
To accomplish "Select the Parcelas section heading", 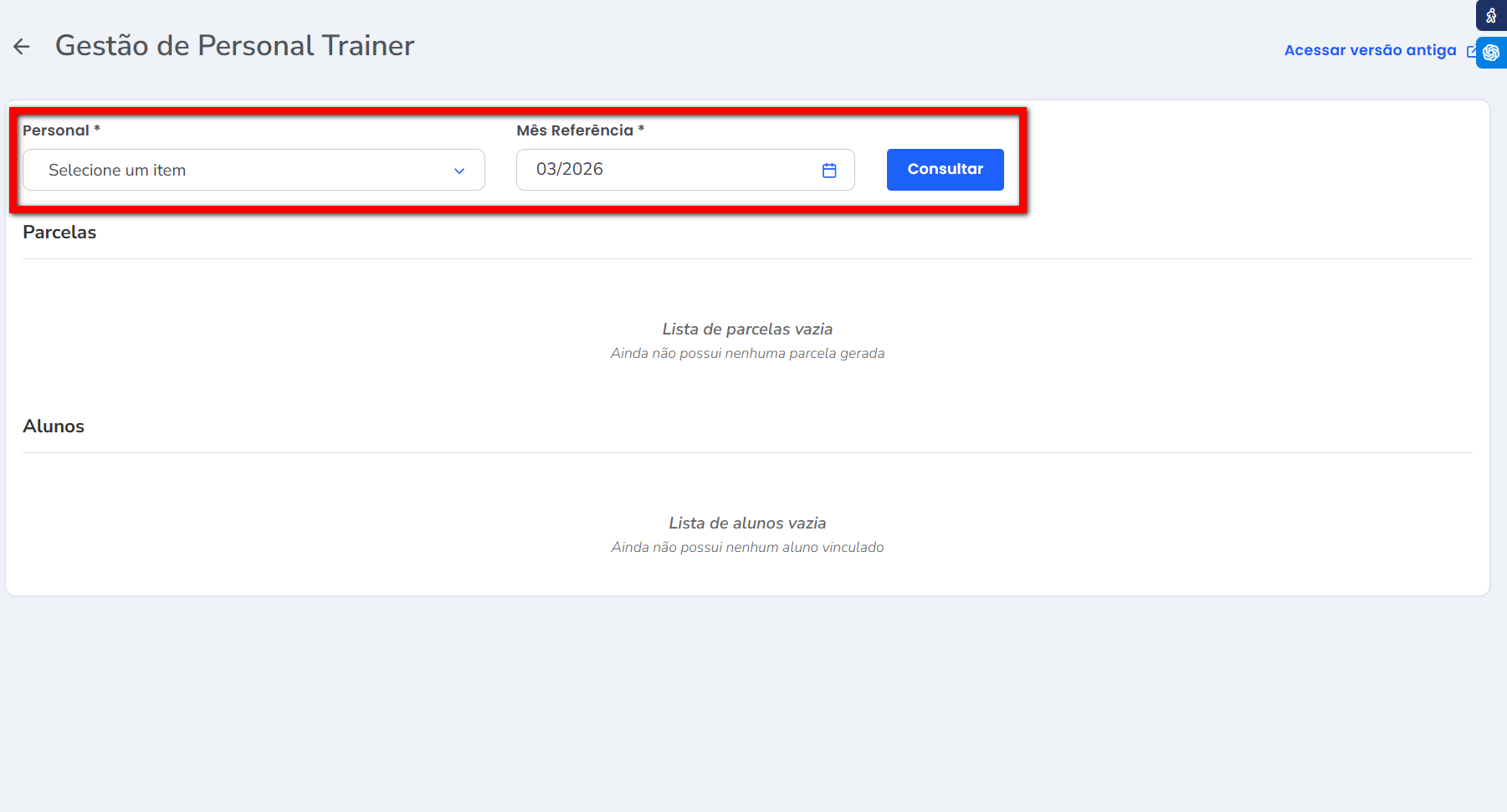I will (x=59, y=232).
